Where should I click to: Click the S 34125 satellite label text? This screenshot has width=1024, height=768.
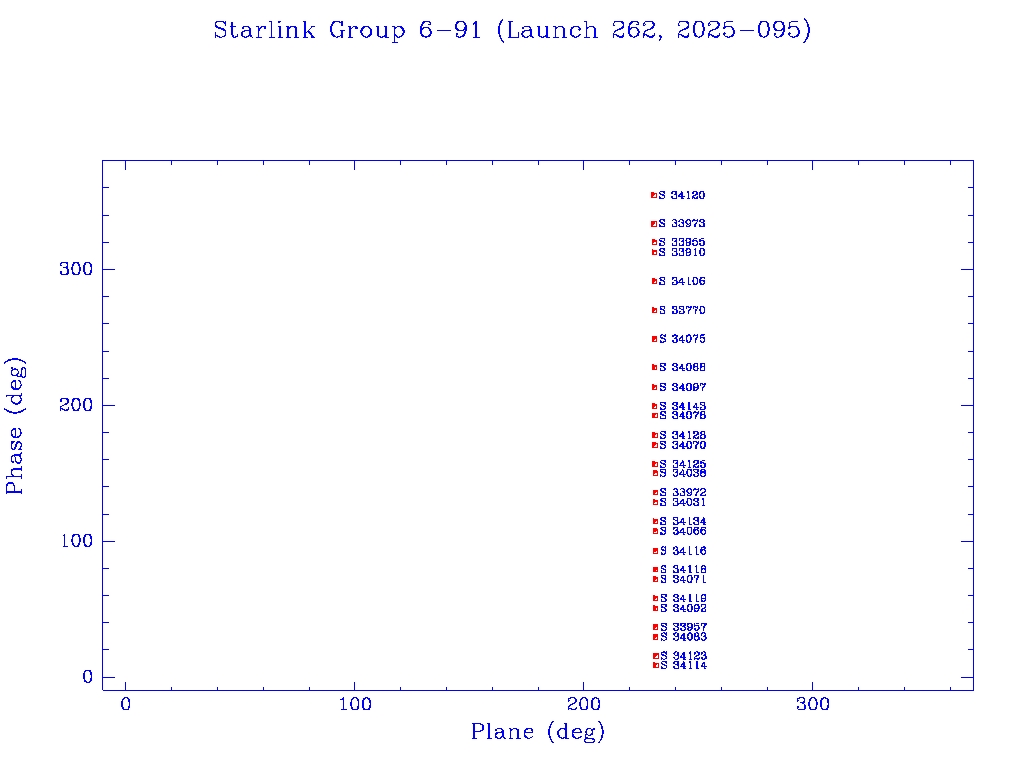(x=683, y=464)
